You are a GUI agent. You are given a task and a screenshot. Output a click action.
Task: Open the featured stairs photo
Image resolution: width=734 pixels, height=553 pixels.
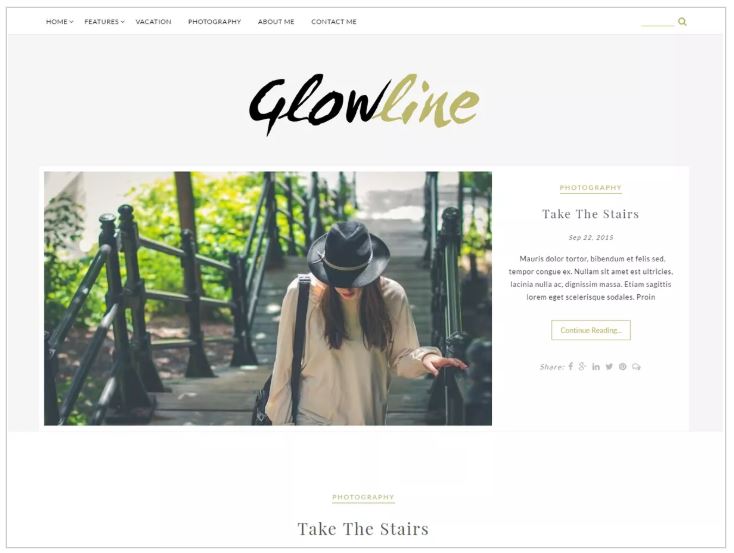(x=268, y=298)
